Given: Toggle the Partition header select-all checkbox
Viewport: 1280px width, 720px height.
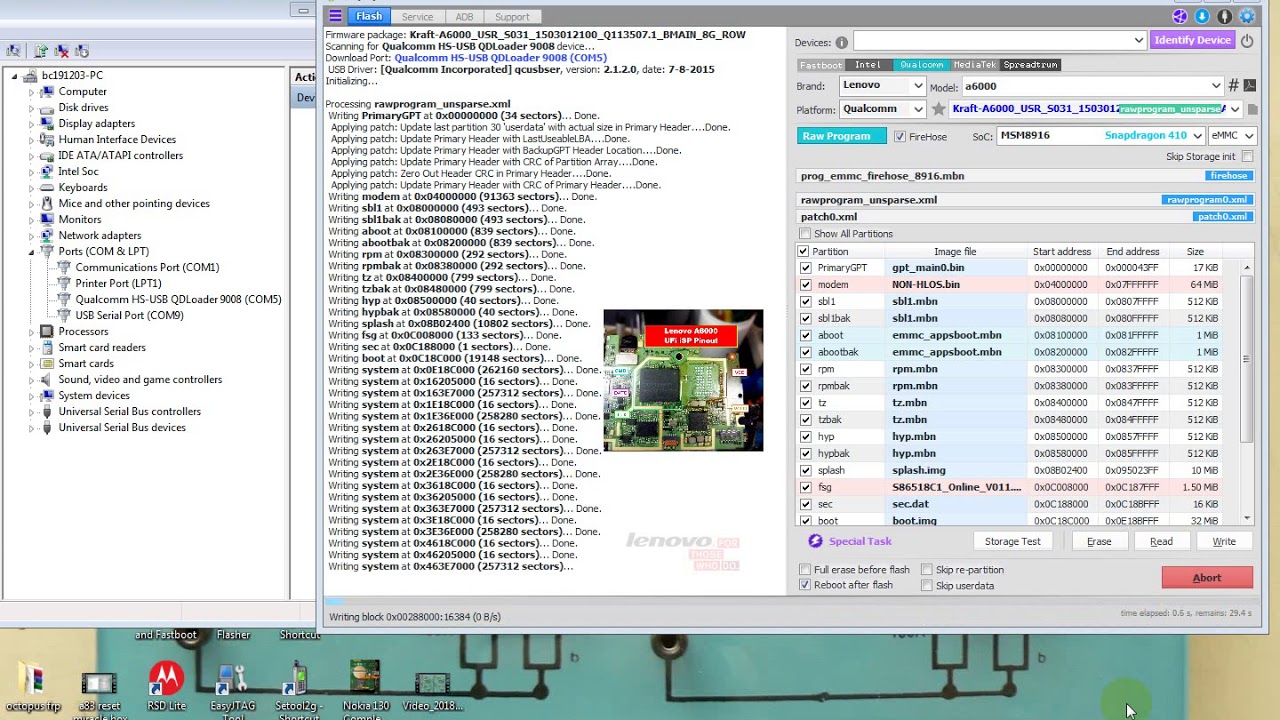Looking at the screenshot, I should 803,251.
